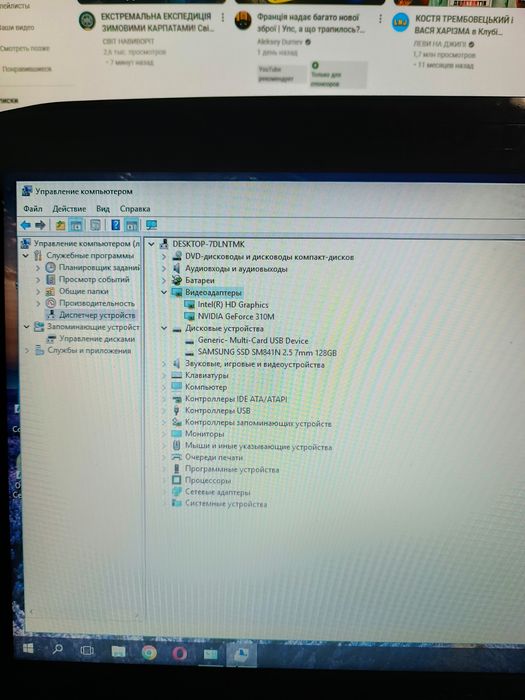Click the Производительность gauge icon

(51, 303)
